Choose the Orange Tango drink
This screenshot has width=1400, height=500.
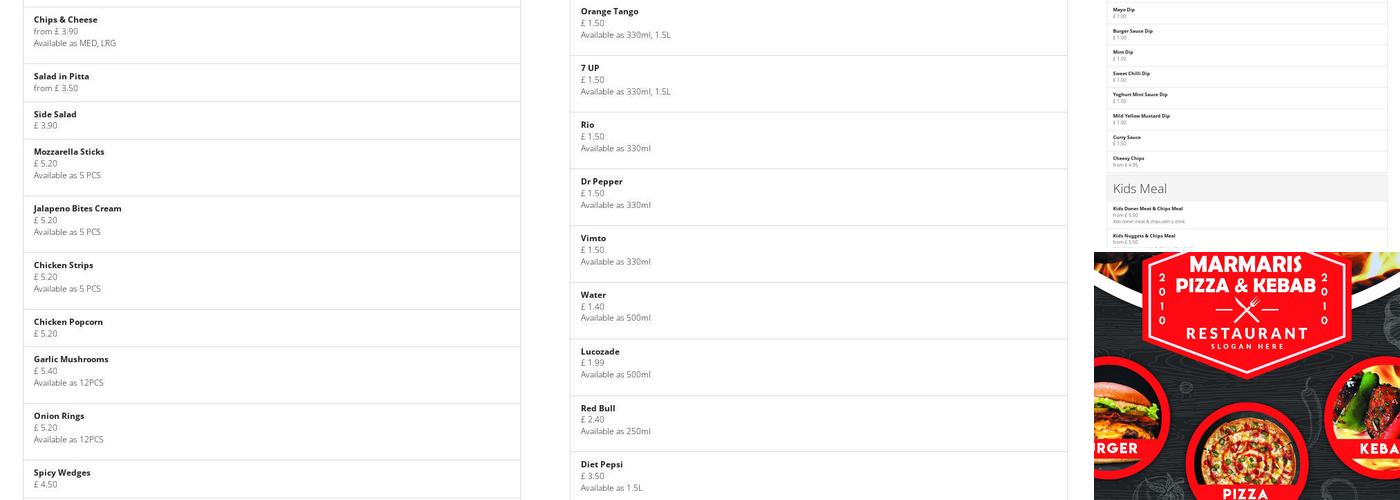click(609, 12)
